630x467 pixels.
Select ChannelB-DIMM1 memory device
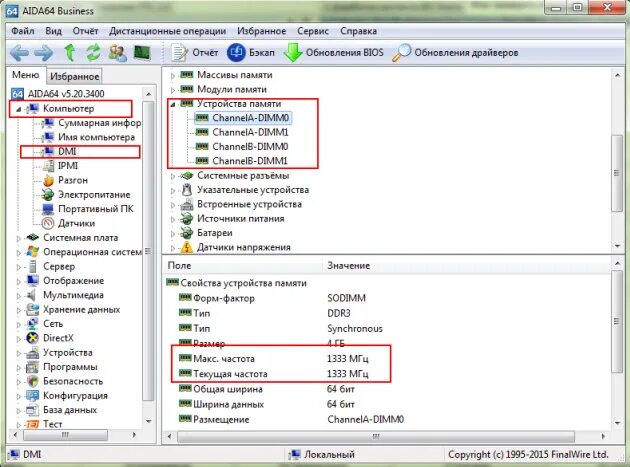coord(250,161)
